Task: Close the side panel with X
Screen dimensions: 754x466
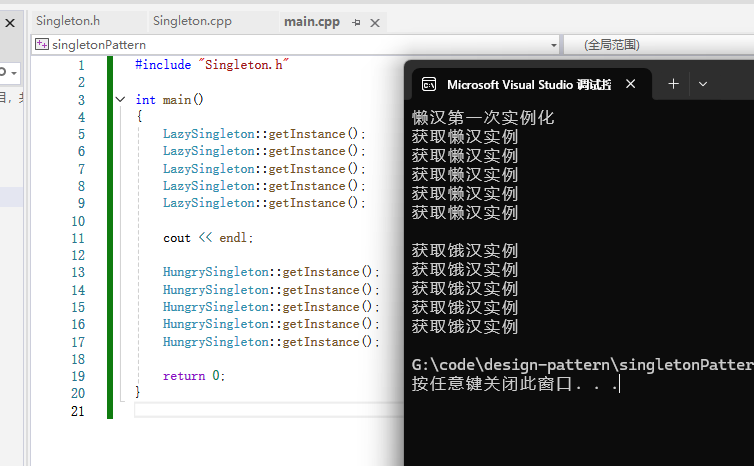Action: click(10, 23)
